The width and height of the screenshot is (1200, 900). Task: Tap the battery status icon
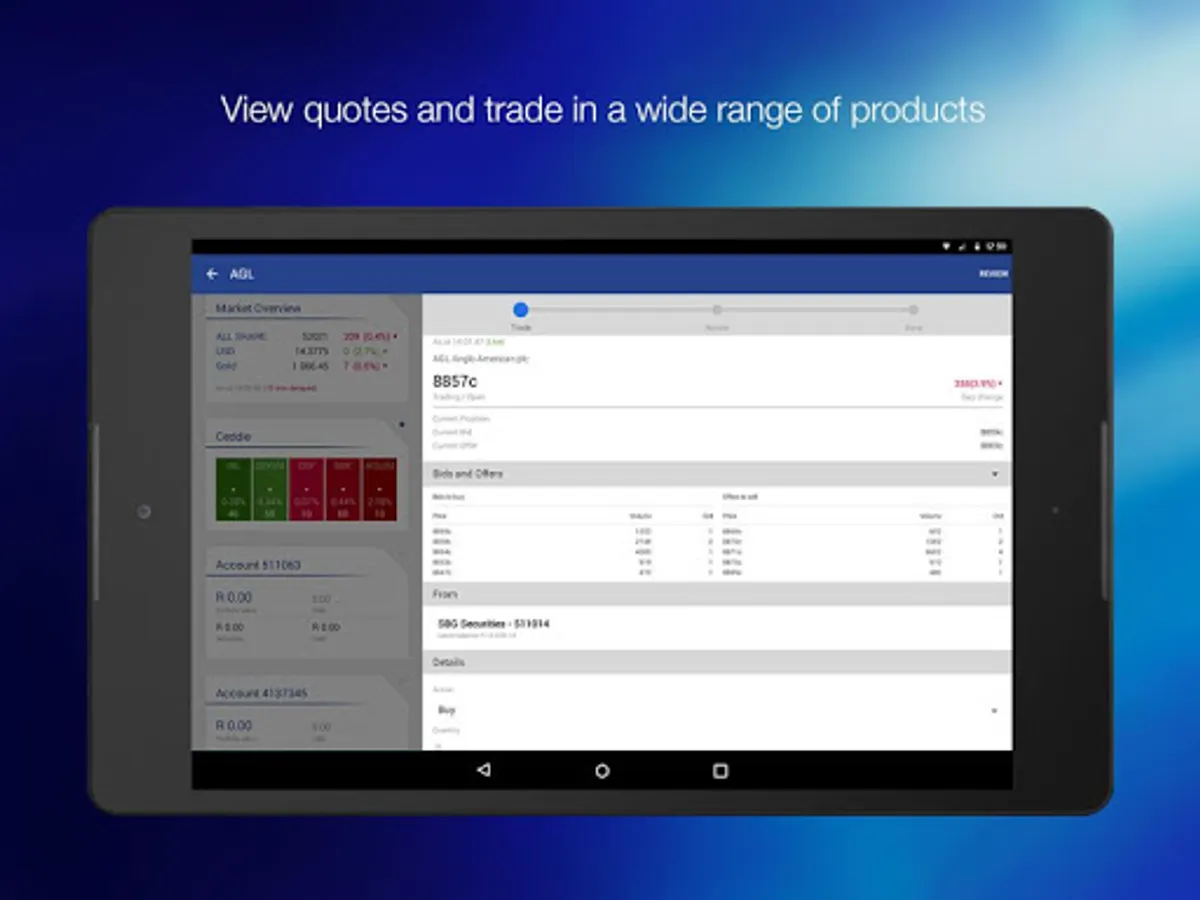click(x=977, y=246)
